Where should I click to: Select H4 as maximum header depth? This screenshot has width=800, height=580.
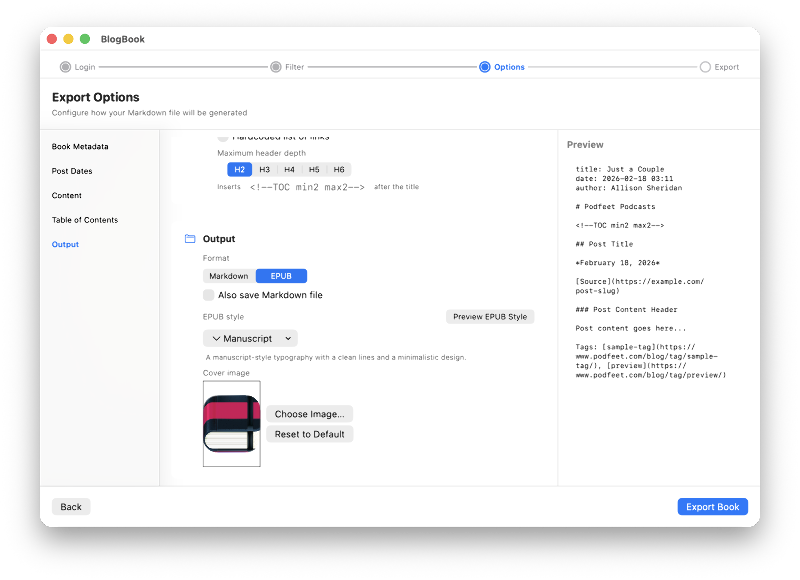(289, 169)
